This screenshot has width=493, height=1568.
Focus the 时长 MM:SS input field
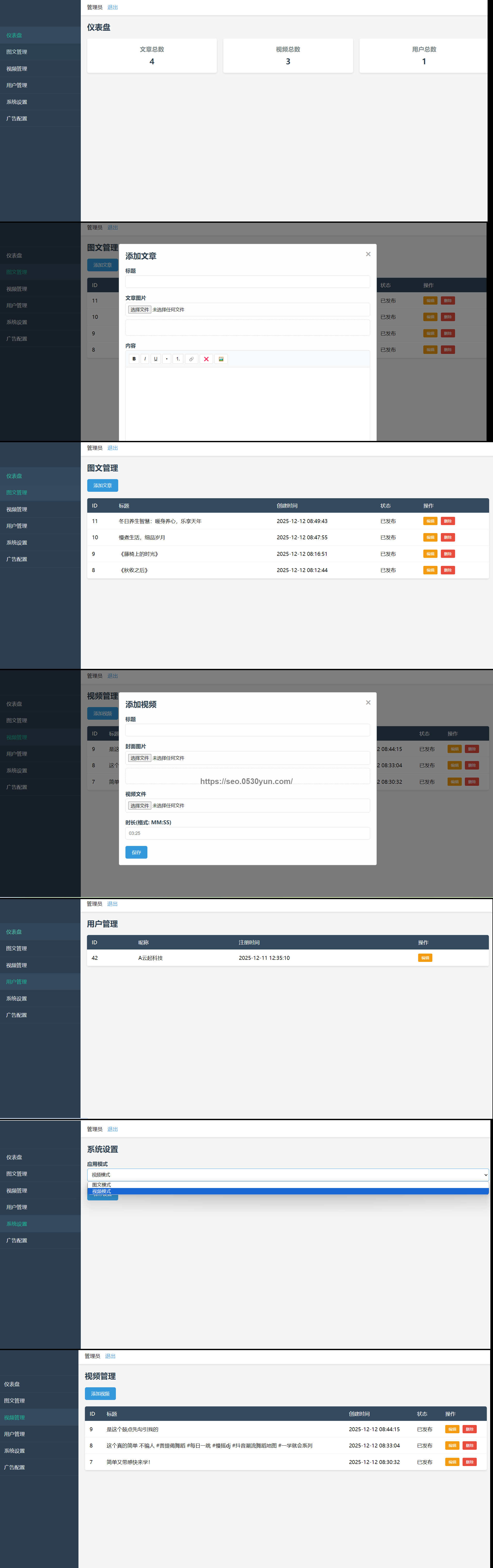click(248, 833)
